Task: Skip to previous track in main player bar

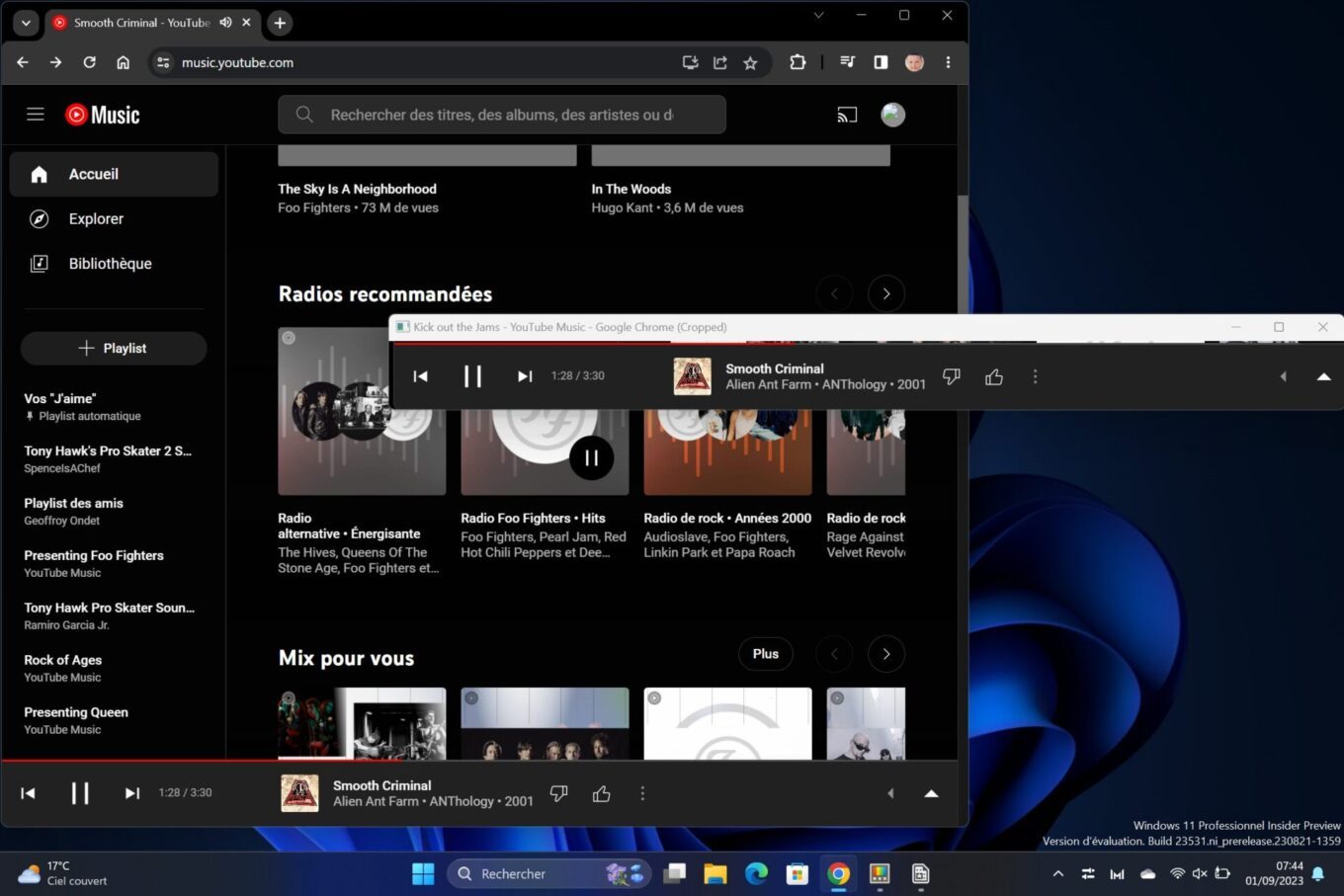Action: point(29,792)
